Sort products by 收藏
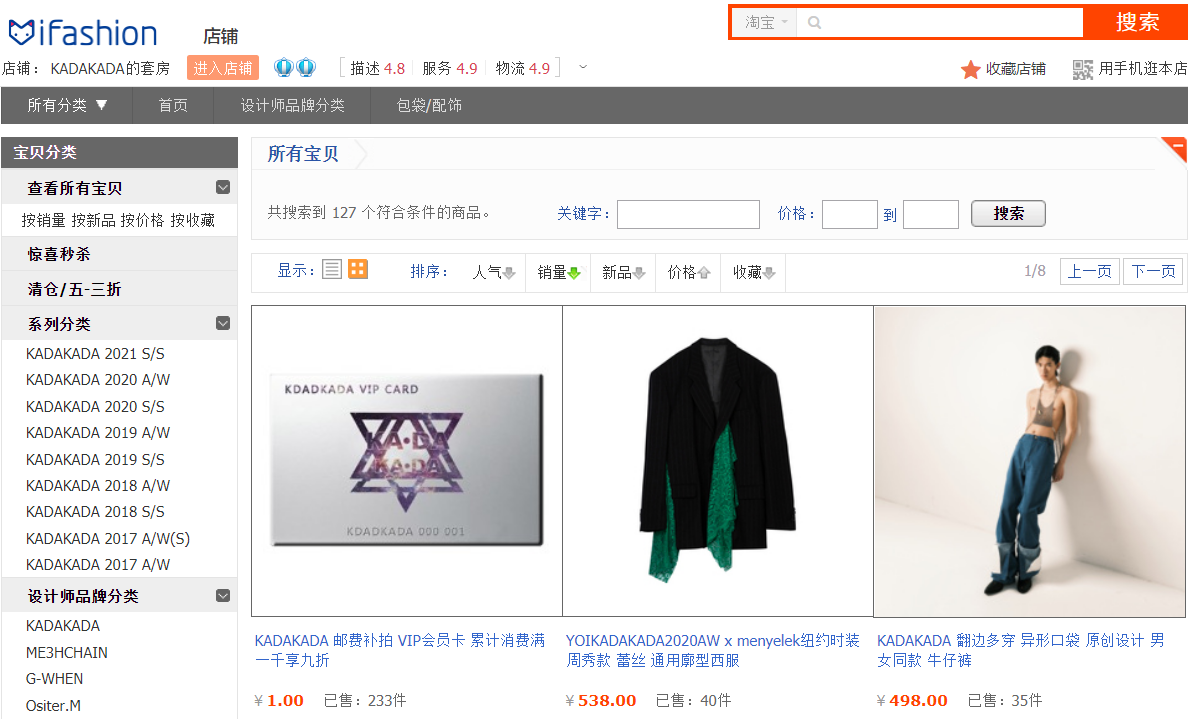The width and height of the screenshot is (1188, 719). (754, 272)
